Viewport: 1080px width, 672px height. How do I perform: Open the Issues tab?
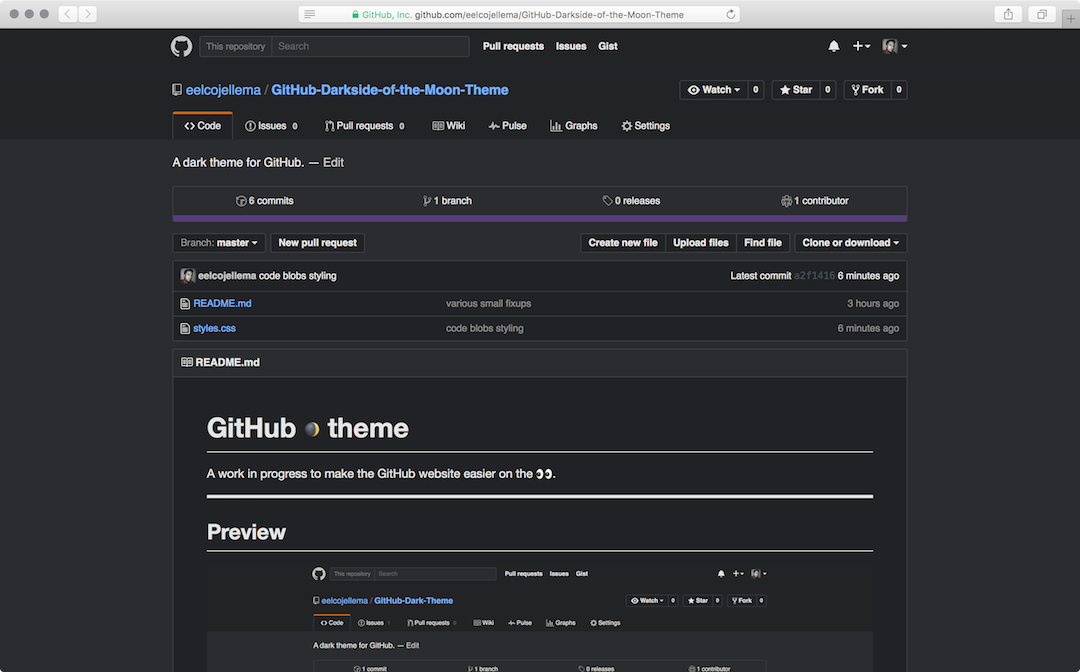[x=271, y=126]
